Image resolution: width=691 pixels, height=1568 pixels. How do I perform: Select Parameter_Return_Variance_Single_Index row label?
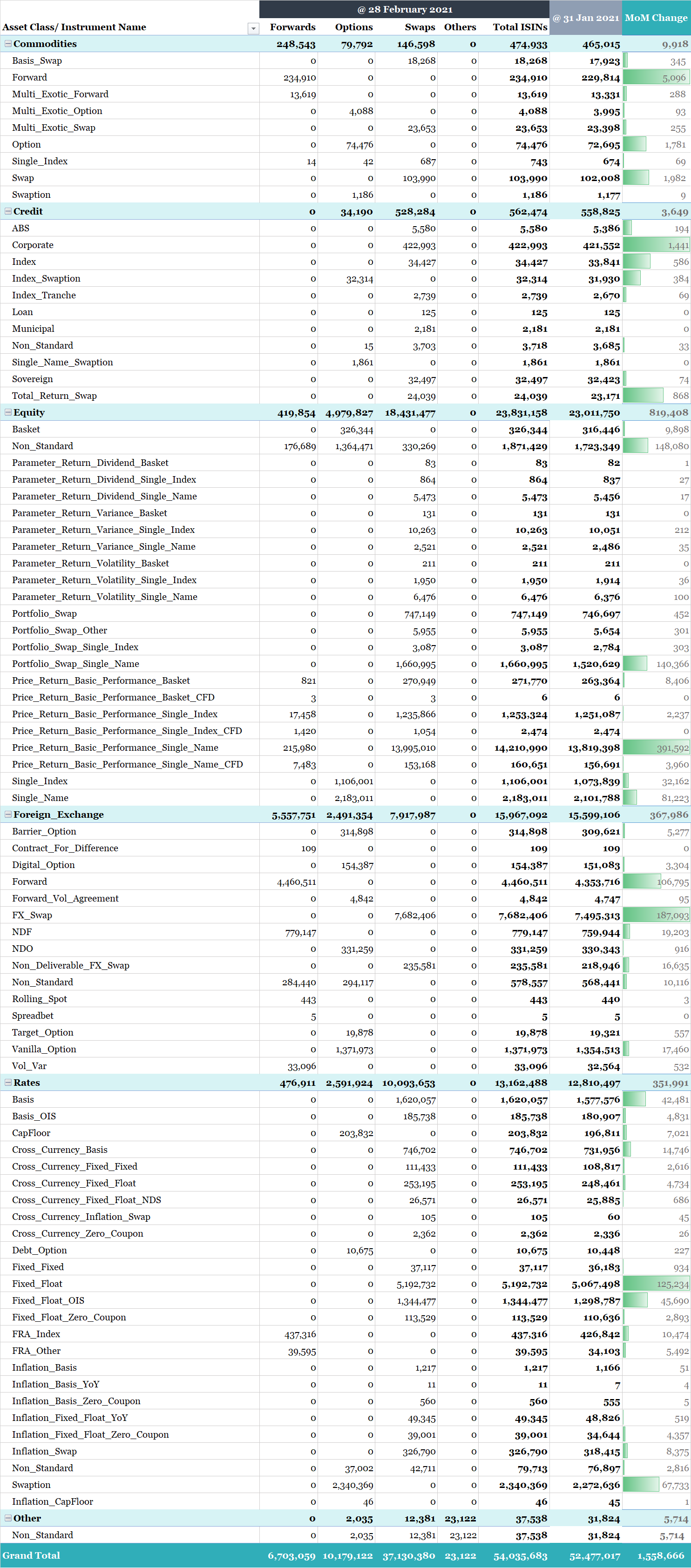(x=103, y=530)
